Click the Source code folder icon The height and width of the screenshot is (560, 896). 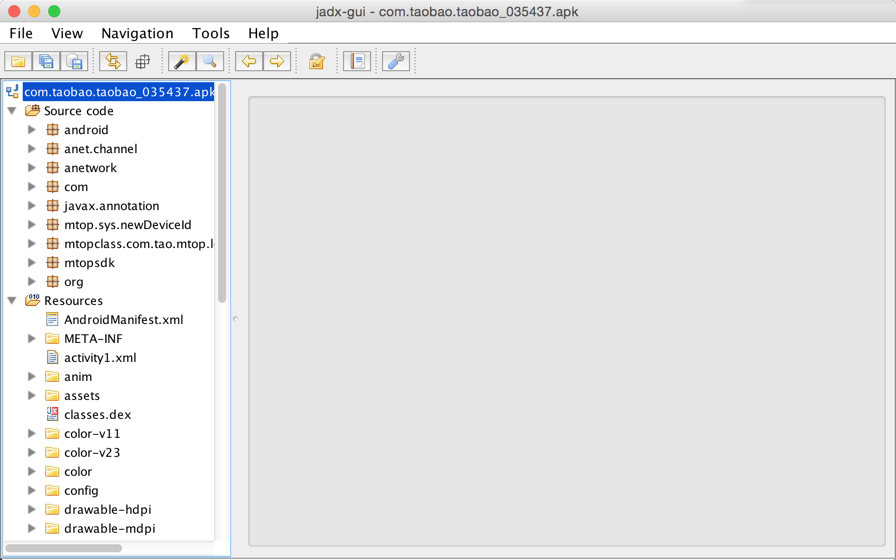33,110
